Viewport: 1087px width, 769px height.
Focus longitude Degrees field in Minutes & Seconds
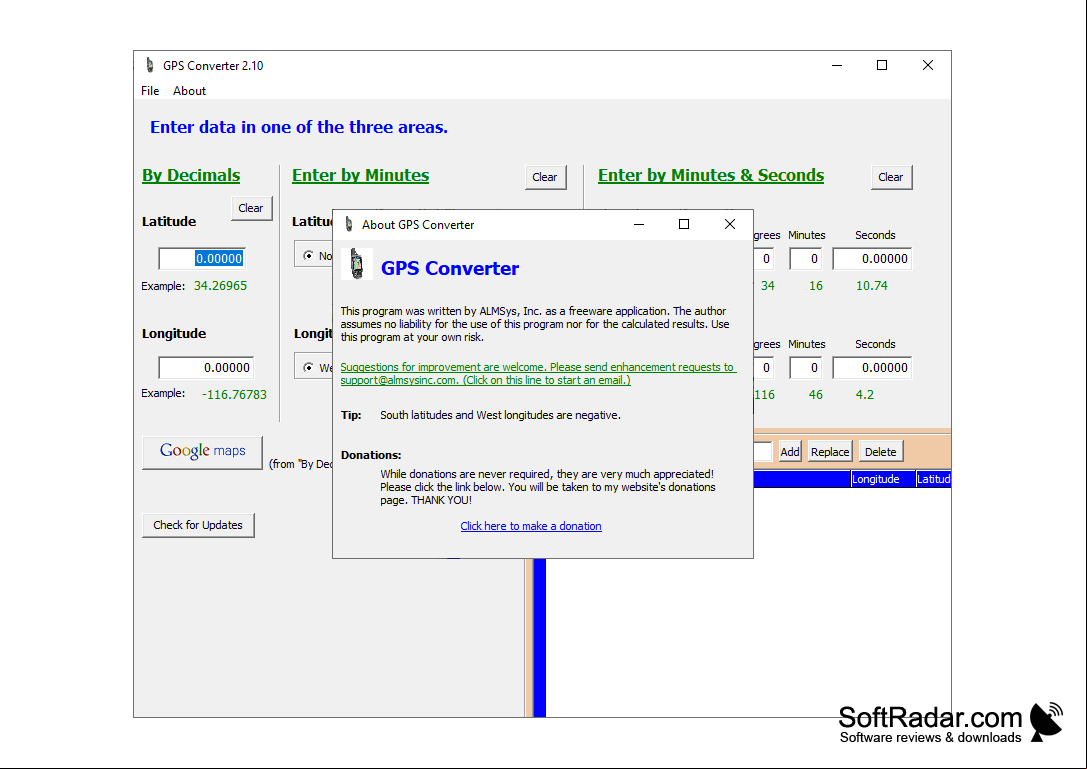pyautogui.click(x=764, y=368)
